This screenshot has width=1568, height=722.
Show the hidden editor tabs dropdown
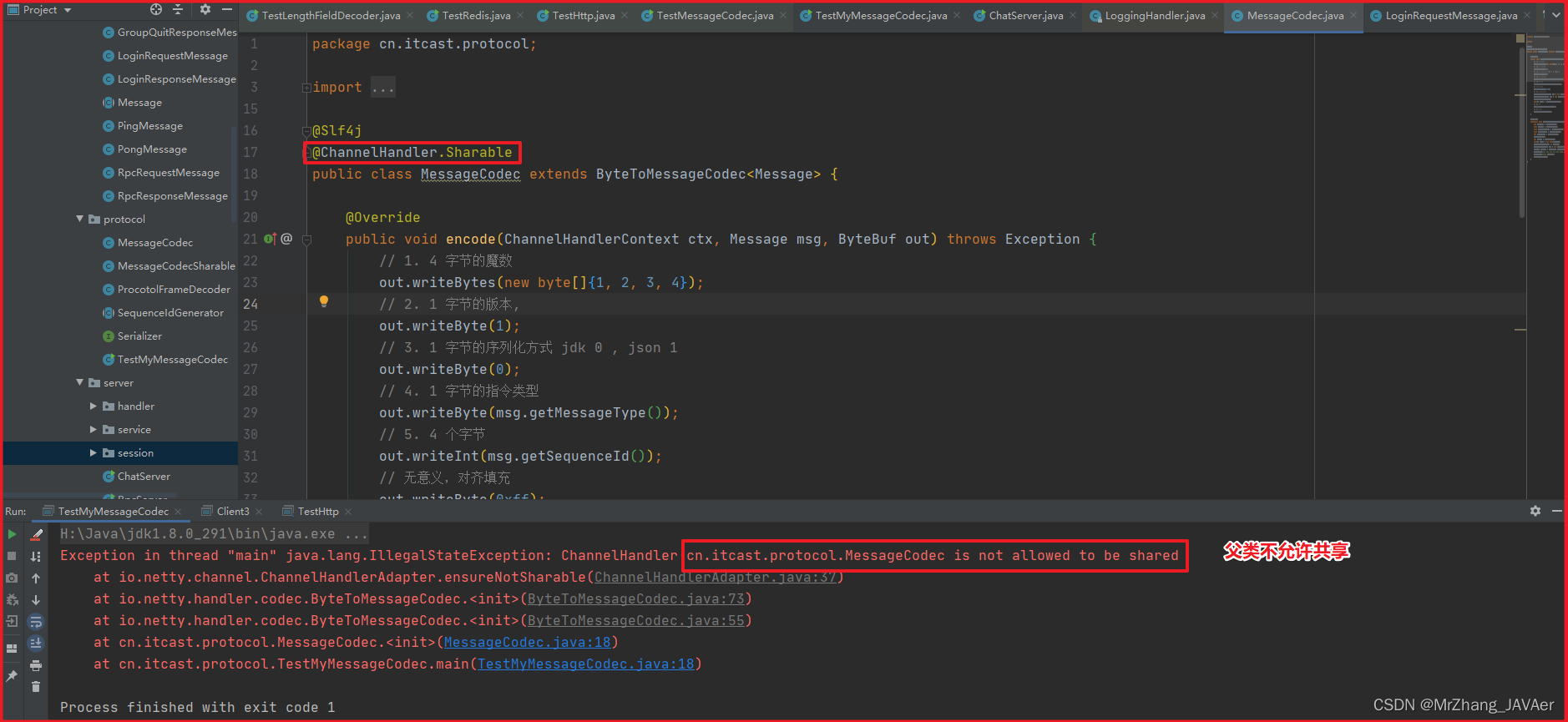tap(1555, 15)
